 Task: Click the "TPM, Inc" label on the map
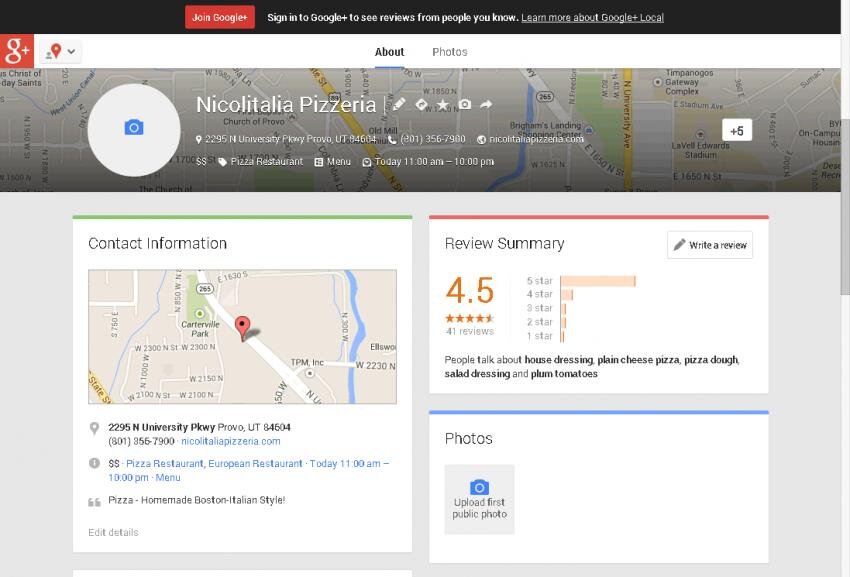(307, 362)
